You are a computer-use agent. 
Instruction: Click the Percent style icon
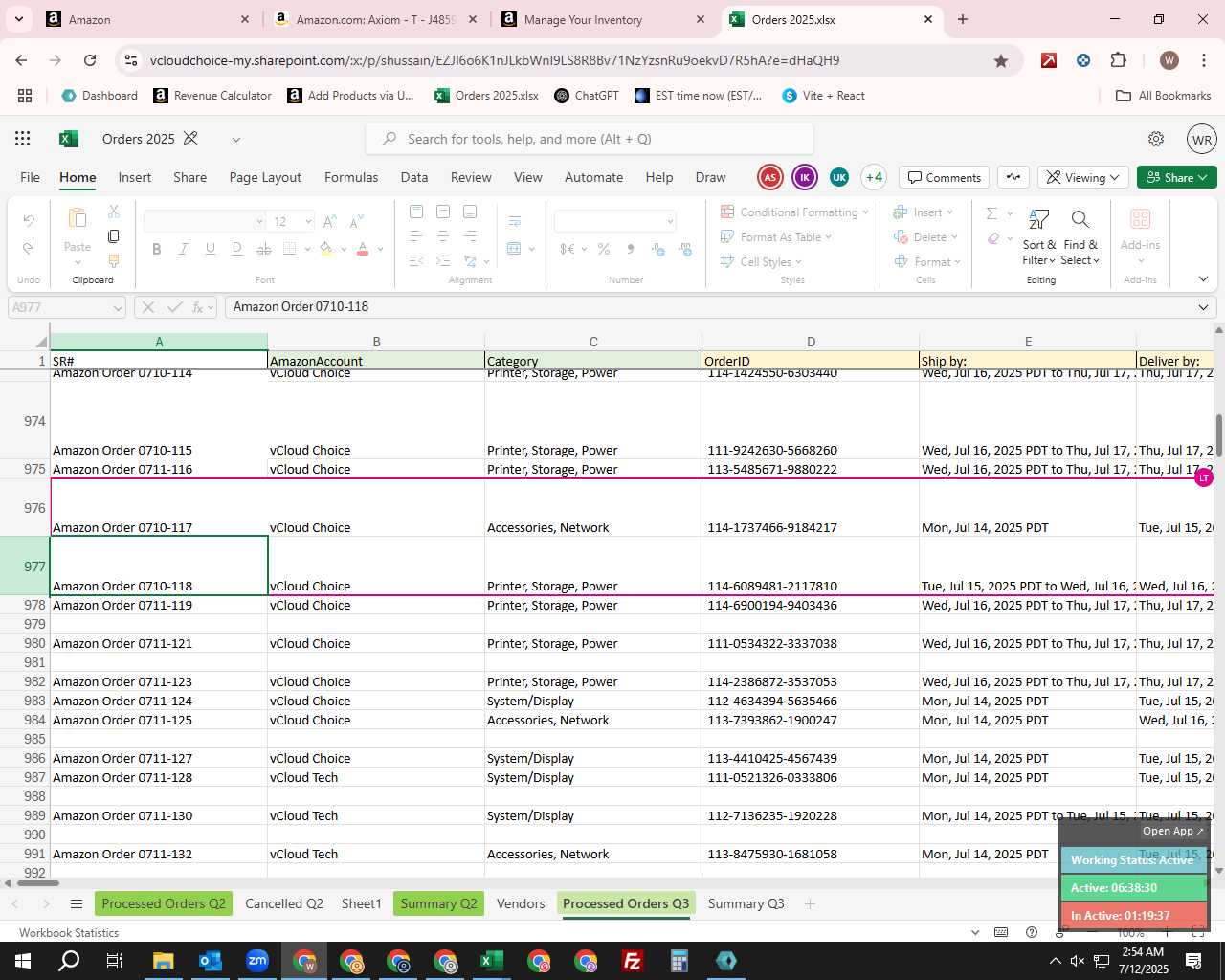(x=604, y=249)
